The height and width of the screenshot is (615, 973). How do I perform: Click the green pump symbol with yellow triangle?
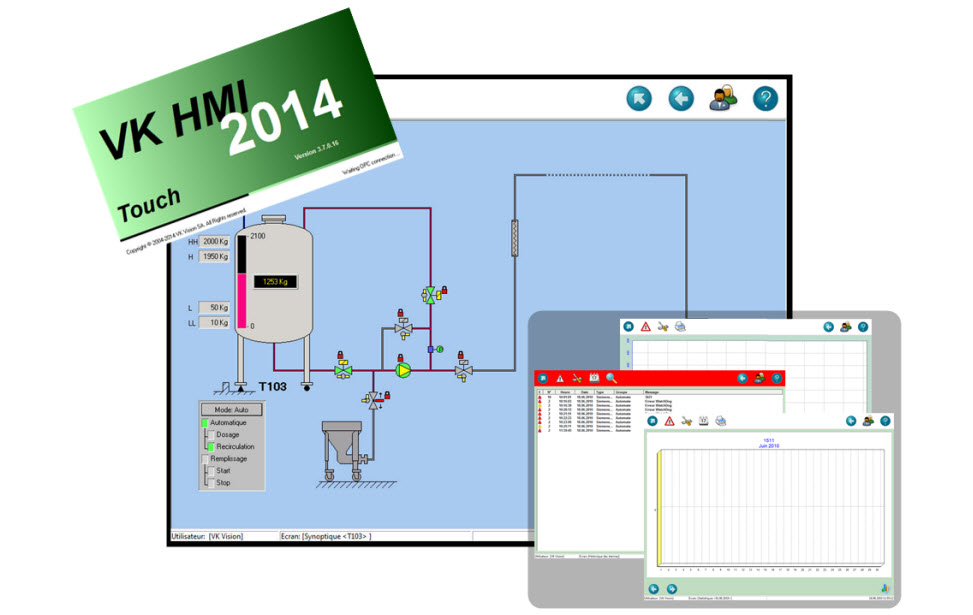coord(403,370)
